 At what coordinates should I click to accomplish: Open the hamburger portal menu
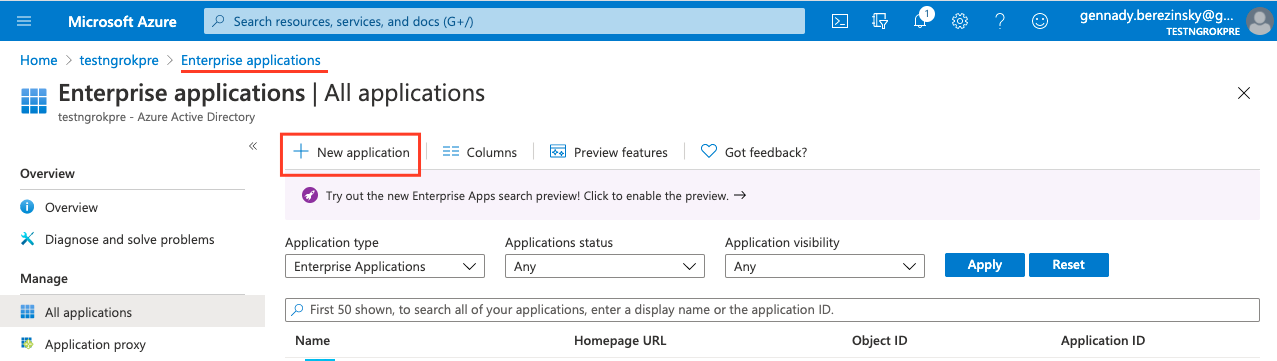[24, 21]
